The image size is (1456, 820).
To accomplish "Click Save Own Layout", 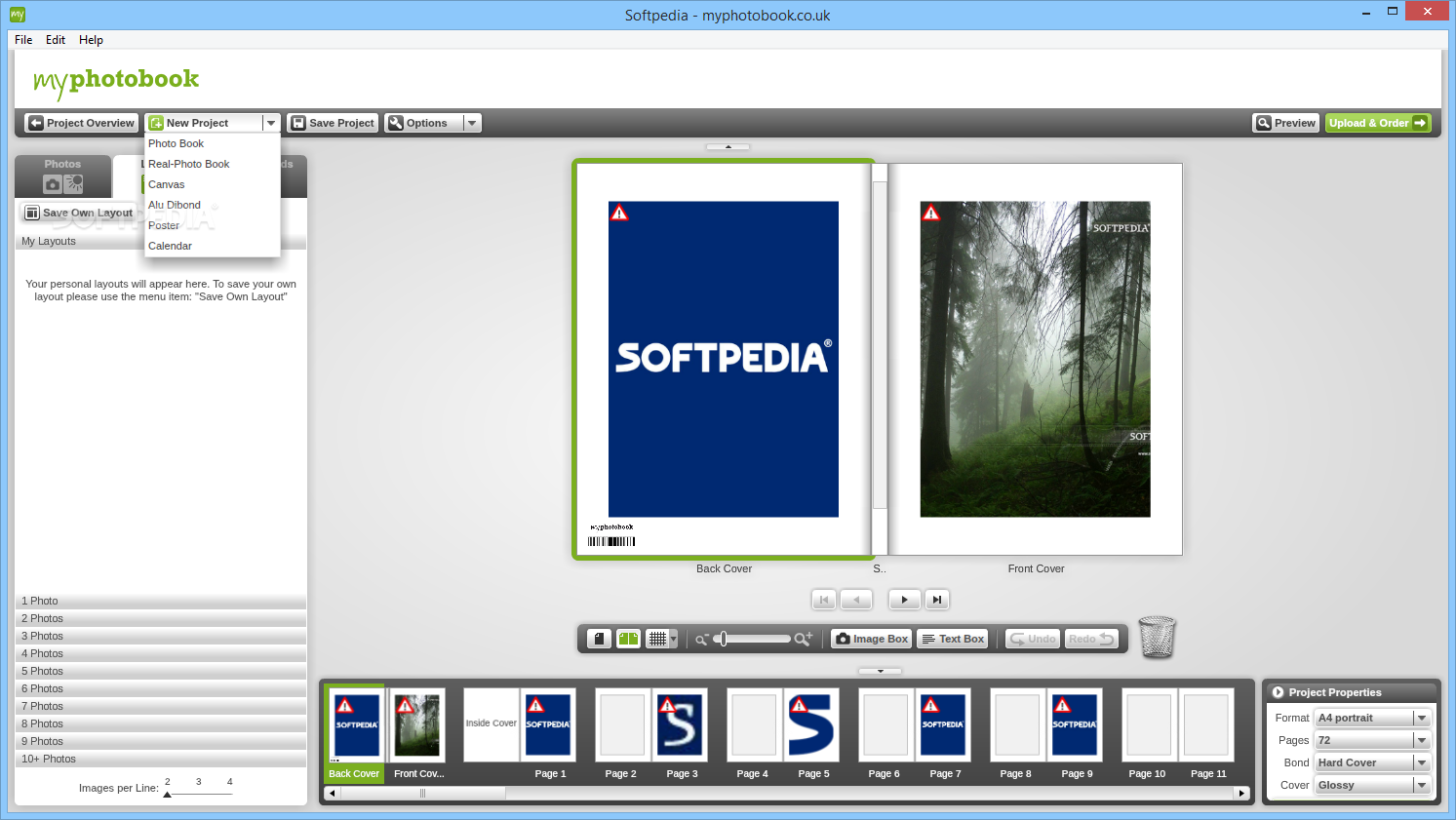I will coord(79,213).
